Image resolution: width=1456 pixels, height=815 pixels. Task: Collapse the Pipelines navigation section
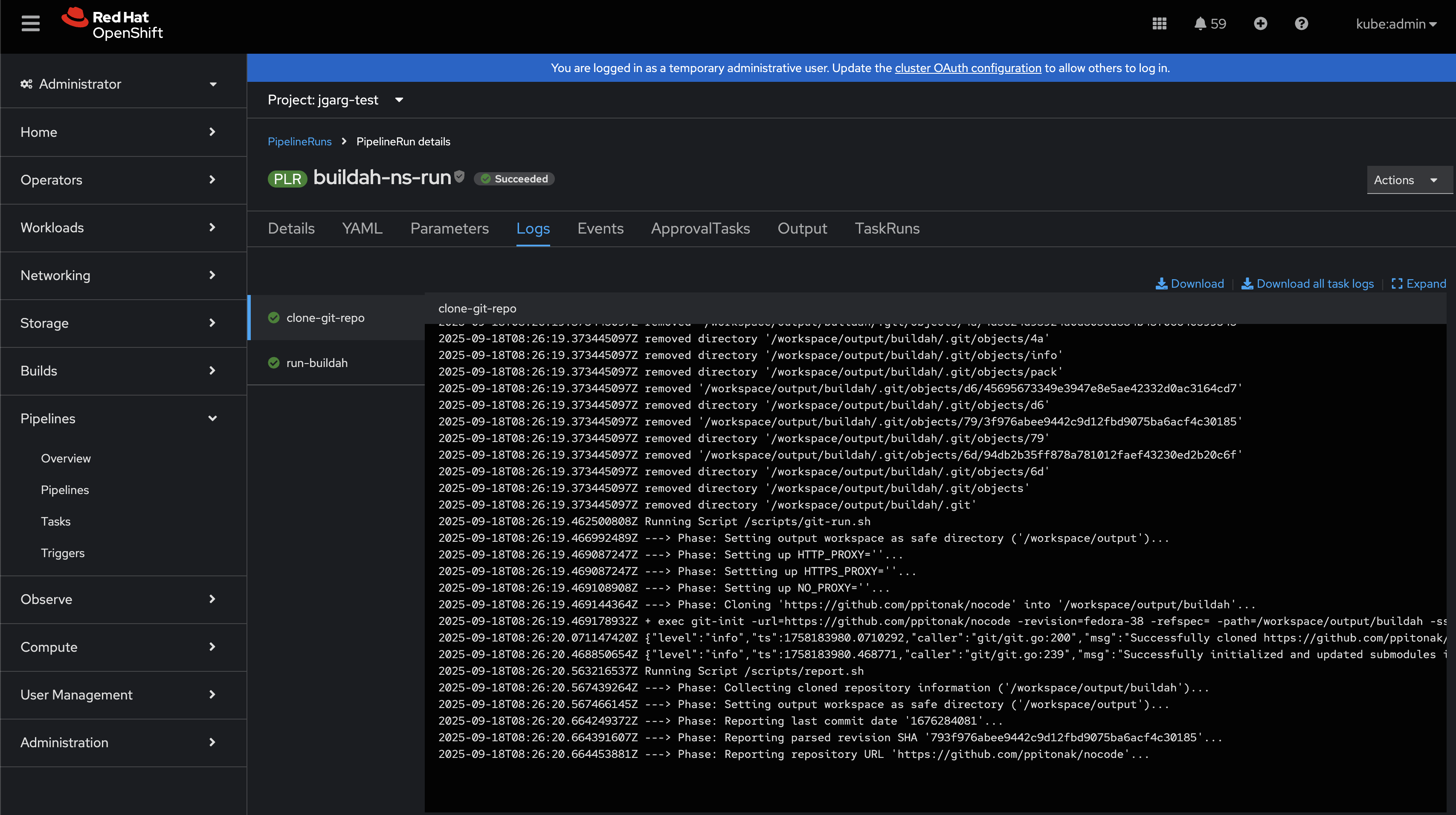pos(119,419)
